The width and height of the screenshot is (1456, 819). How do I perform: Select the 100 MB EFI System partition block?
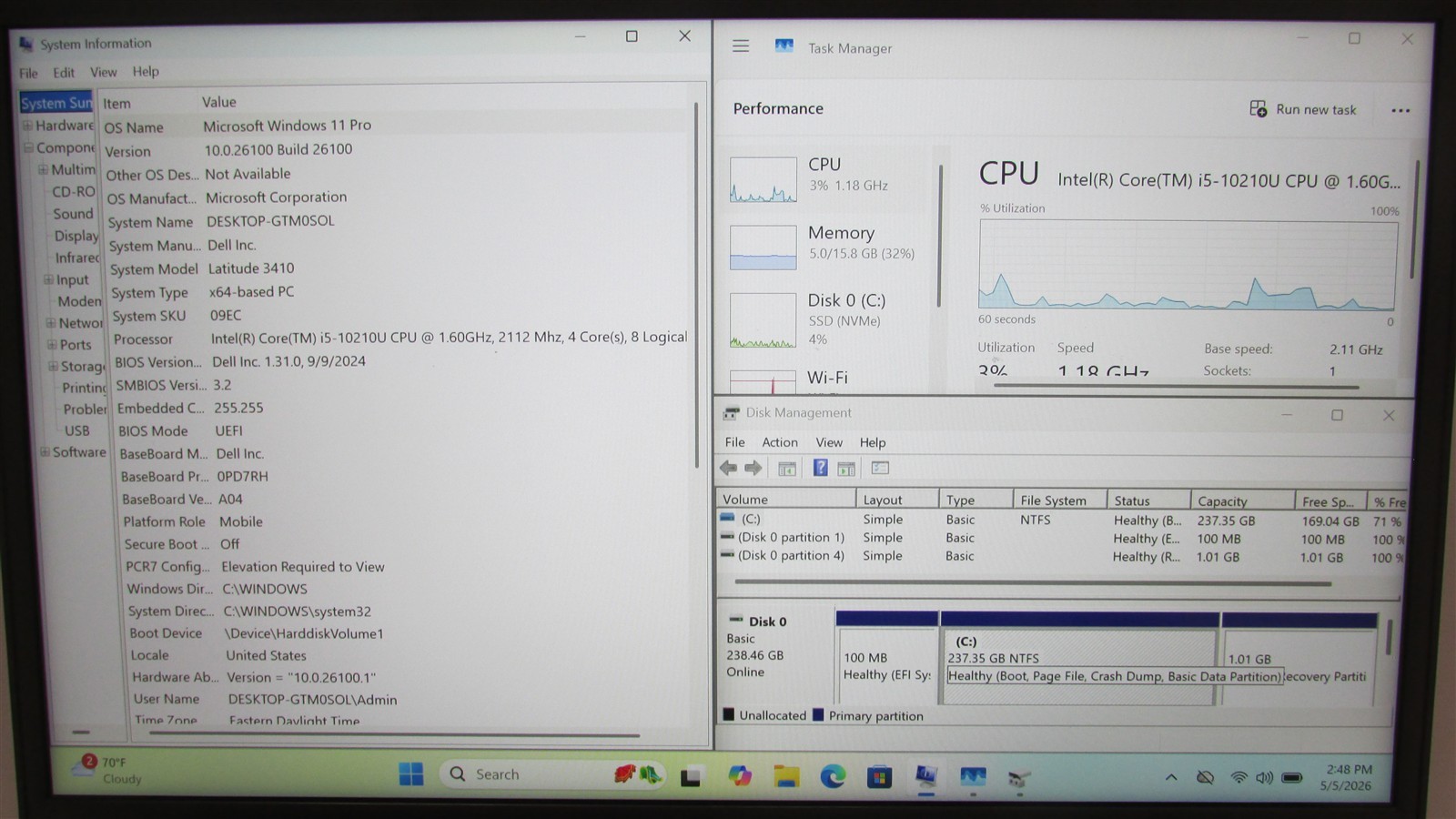click(x=886, y=658)
